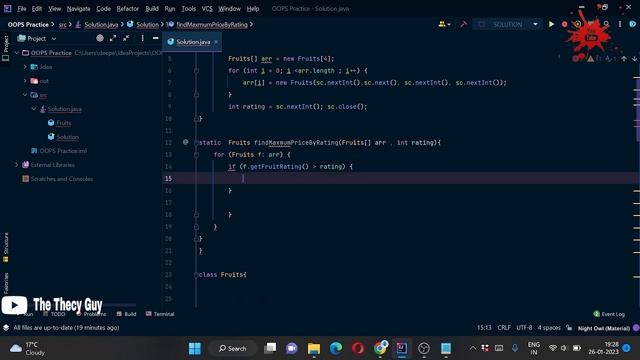The image size is (640, 360).
Task: Click the Windows taskbar Search box
Action: tap(233, 348)
